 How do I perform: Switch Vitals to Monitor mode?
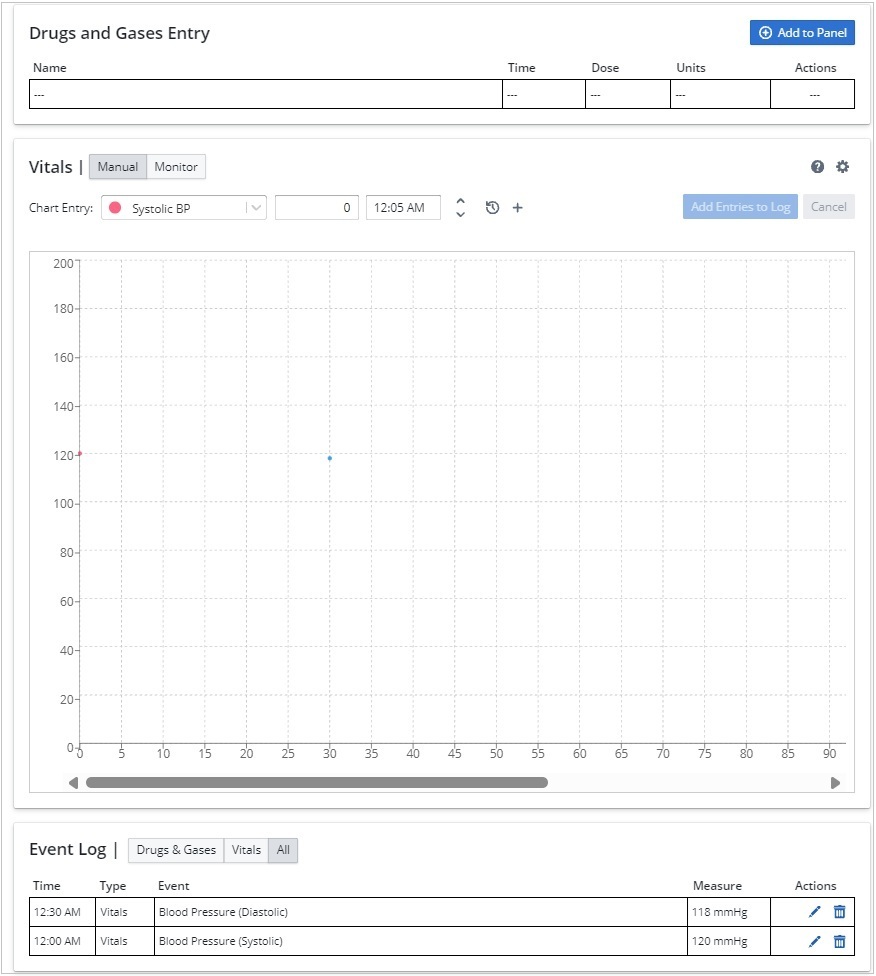(x=176, y=167)
